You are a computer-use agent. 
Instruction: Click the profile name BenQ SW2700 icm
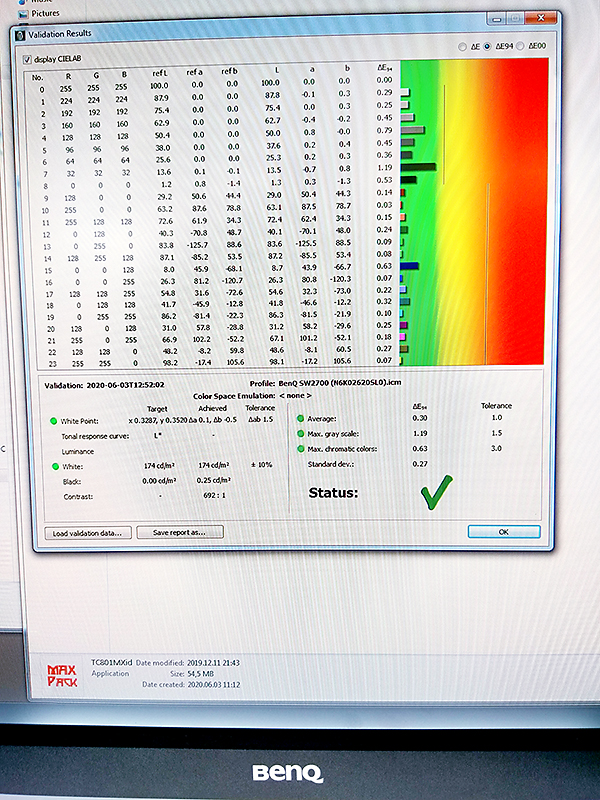click(340, 383)
